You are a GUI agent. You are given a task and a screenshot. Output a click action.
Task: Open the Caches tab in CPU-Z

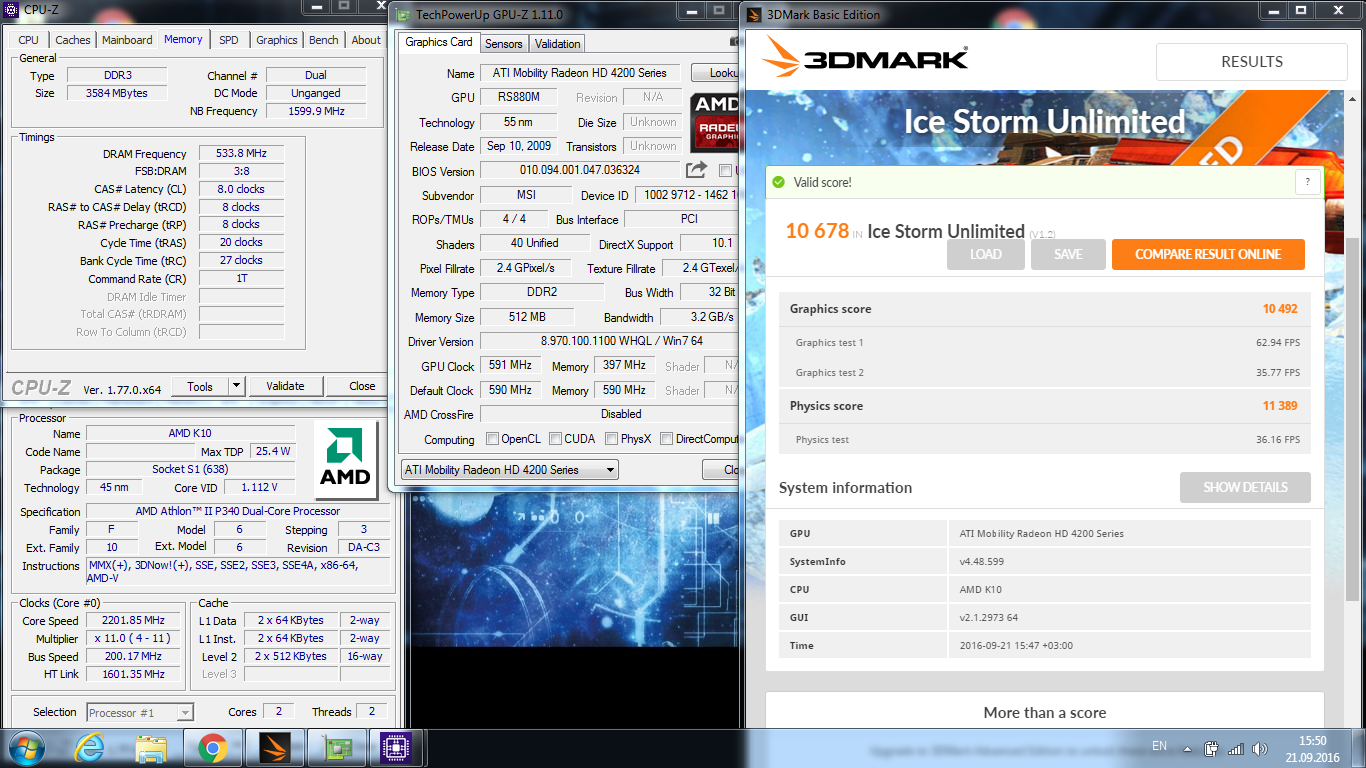click(73, 40)
